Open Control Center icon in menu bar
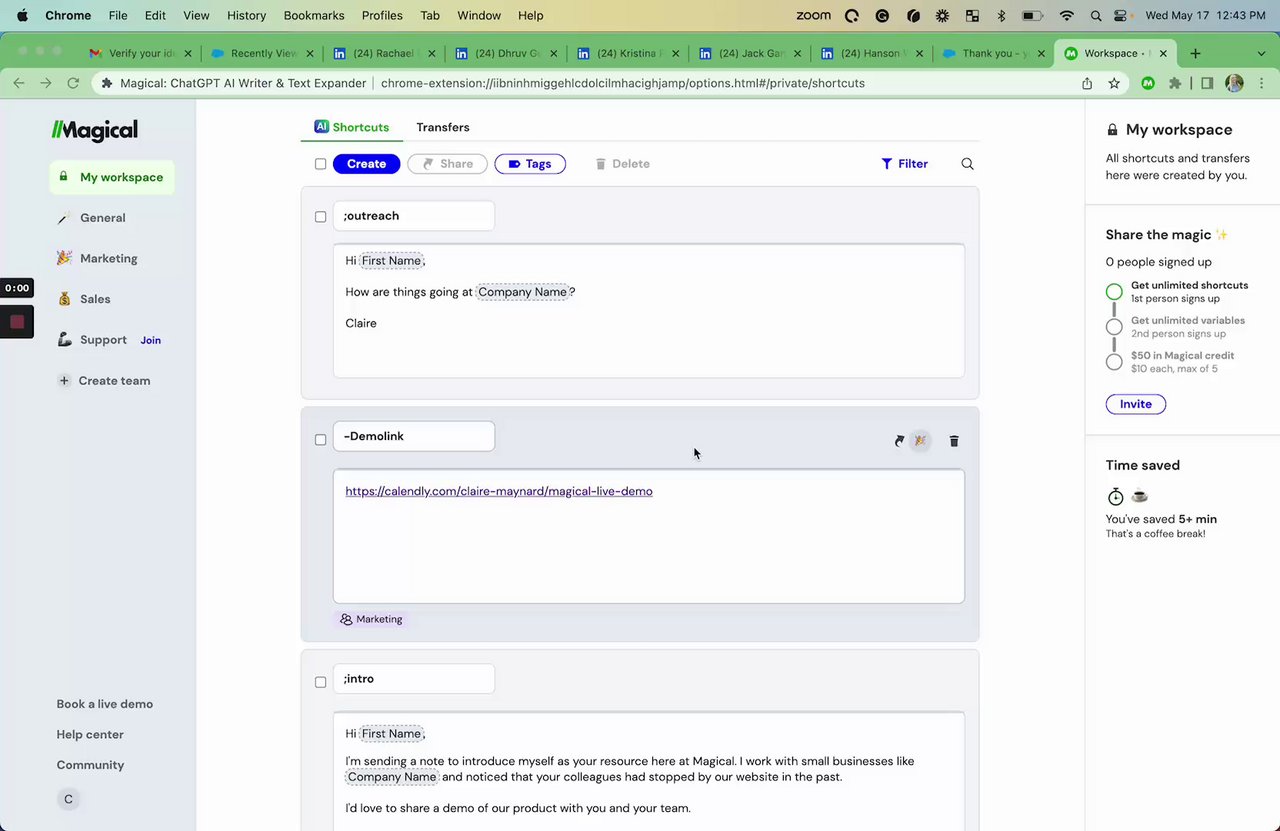Viewport: 1280px width, 831px height. click(1121, 15)
